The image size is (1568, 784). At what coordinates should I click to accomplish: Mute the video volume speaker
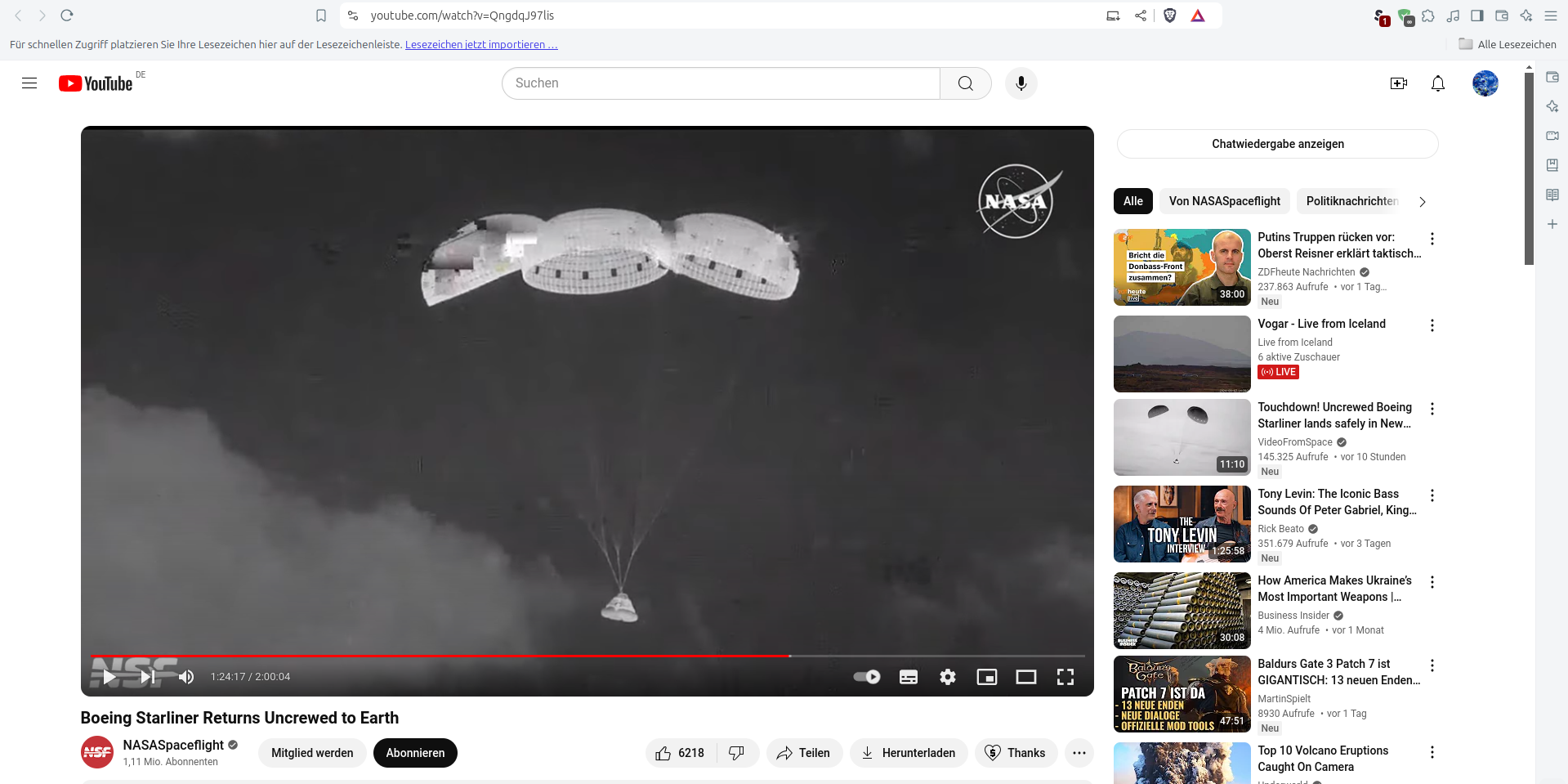(x=186, y=677)
